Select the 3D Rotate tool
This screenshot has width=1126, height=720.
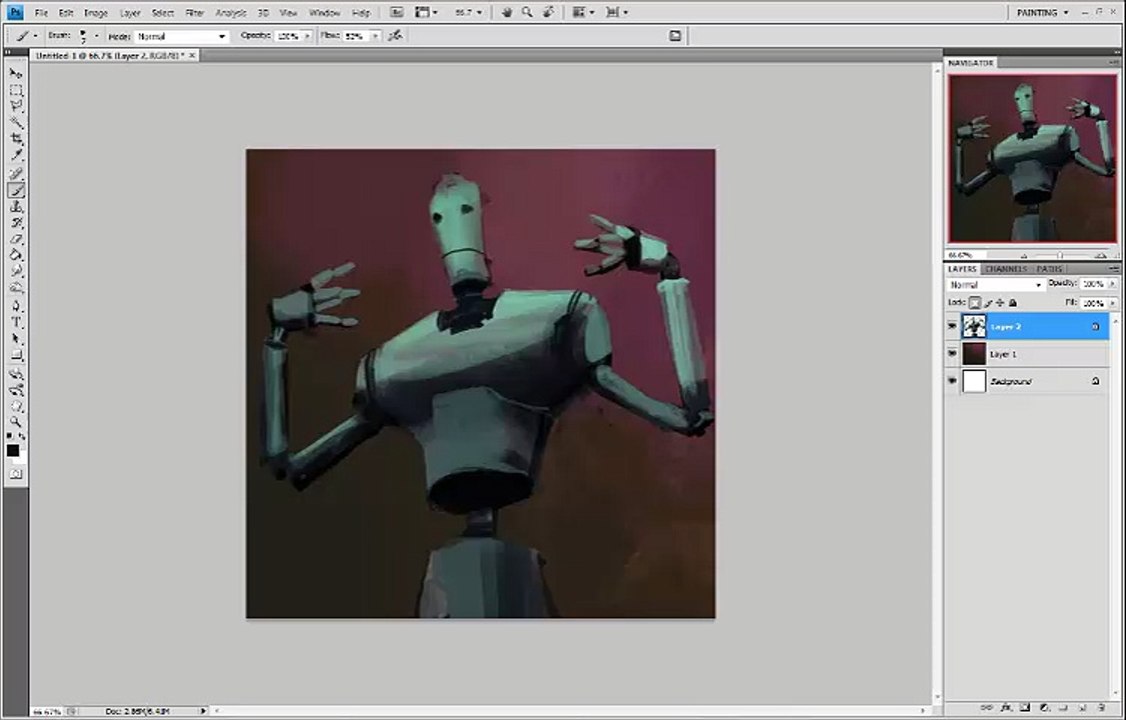click(x=16, y=374)
